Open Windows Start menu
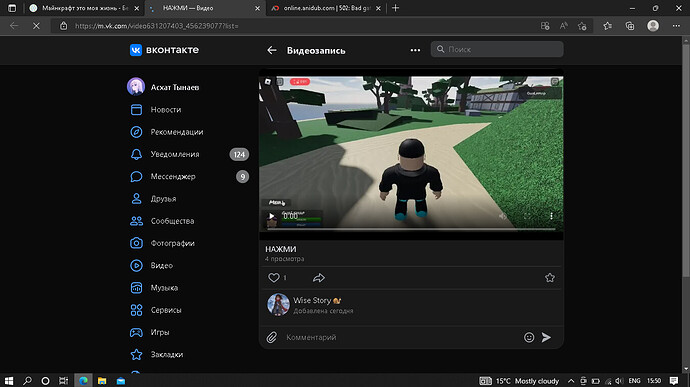Viewport: 690px width, 387px height. pos(9,381)
